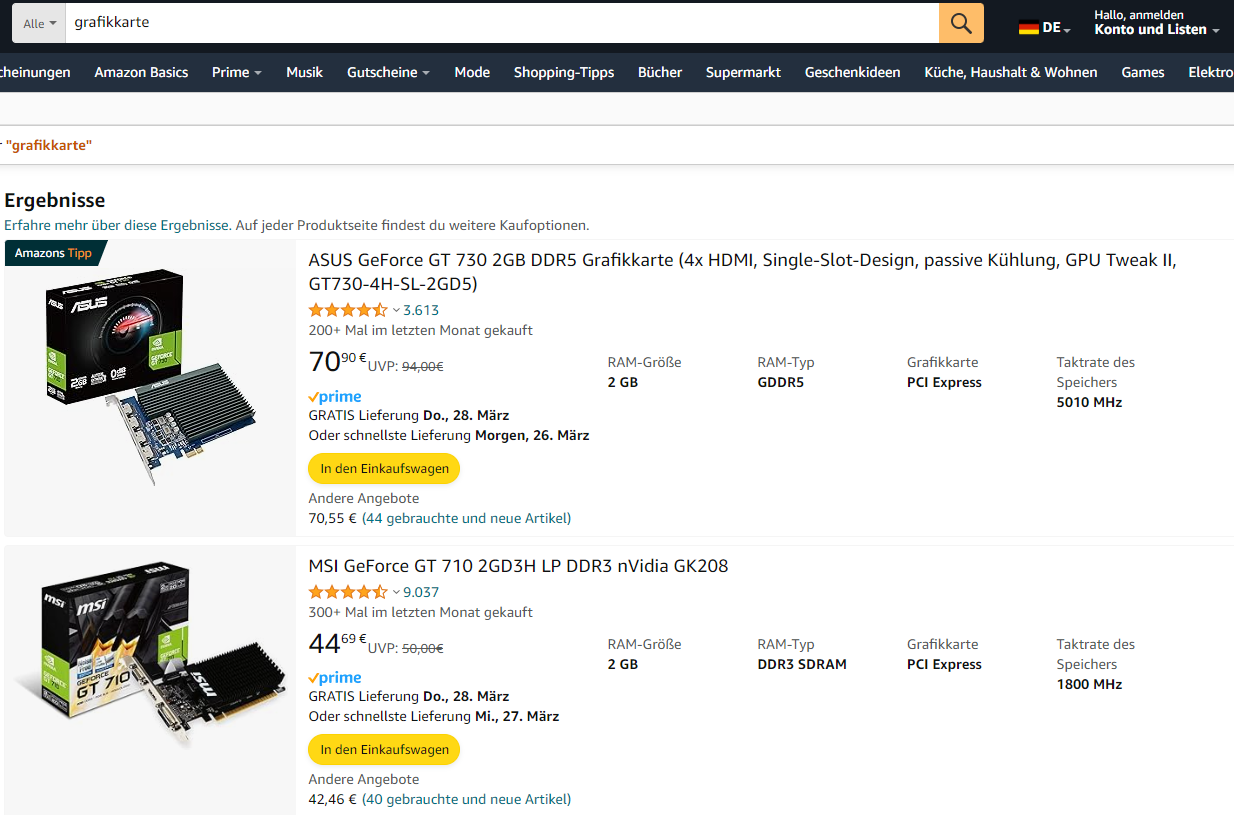This screenshot has height=815, width=1234.
Task: Select the 'Ergebnisse' heading
Action: (55, 201)
